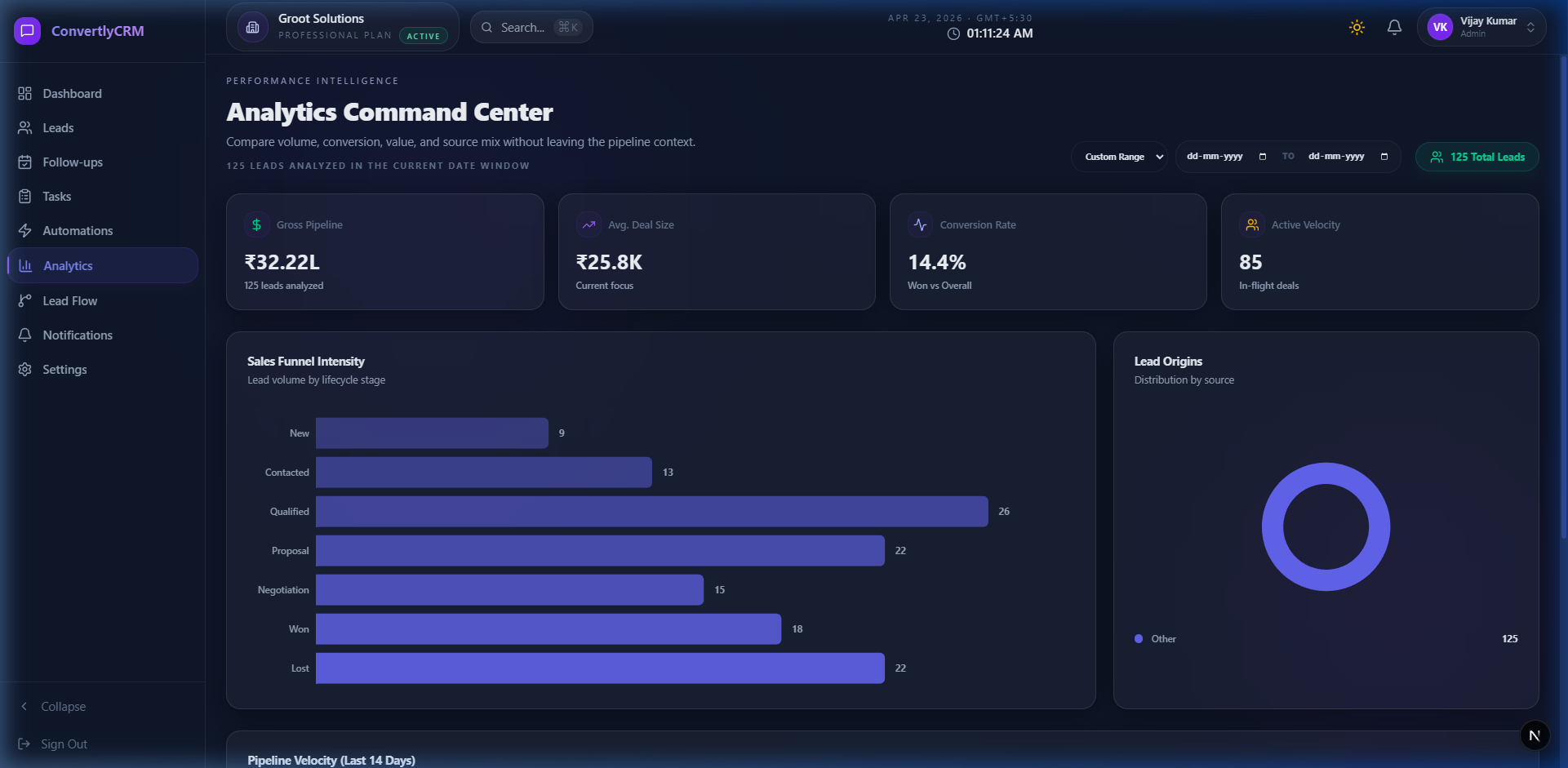The width and height of the screenshot is (1568, 768).
Task: Toggle light mode using the sun icon
Action: [1356, 27]
